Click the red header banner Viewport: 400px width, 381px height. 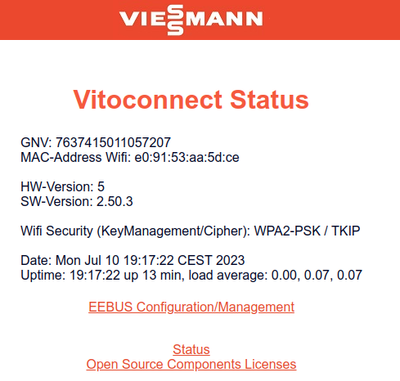click(x=200, y=20)
